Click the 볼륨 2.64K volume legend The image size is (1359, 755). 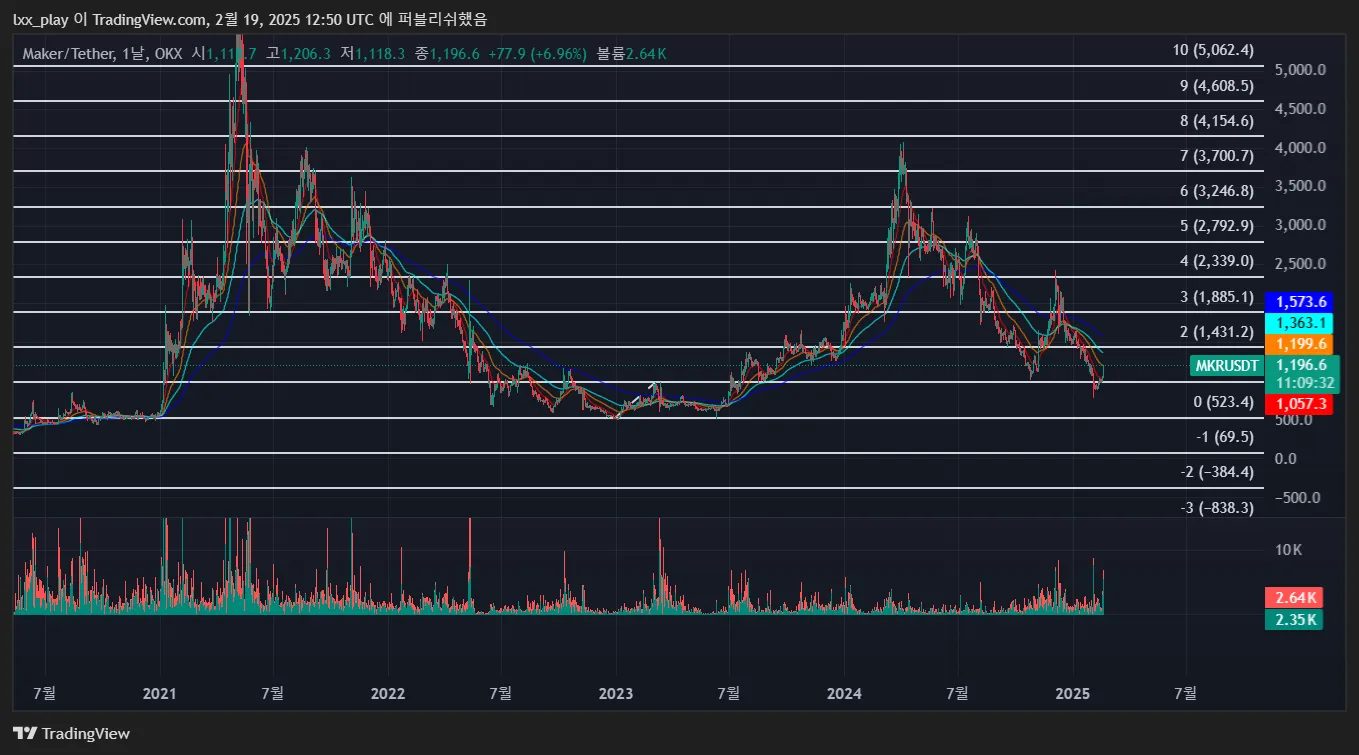click(631, 54)
